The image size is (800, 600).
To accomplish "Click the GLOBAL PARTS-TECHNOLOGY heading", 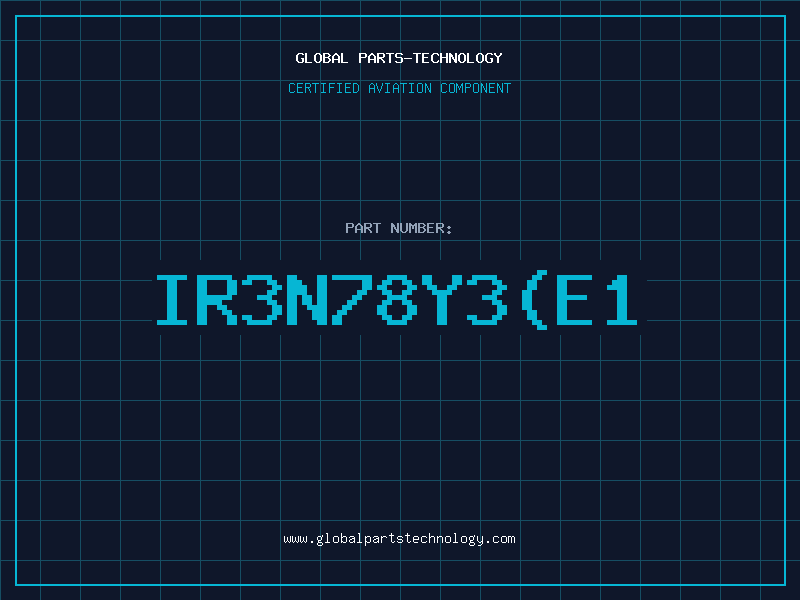I will coord(399,58).
